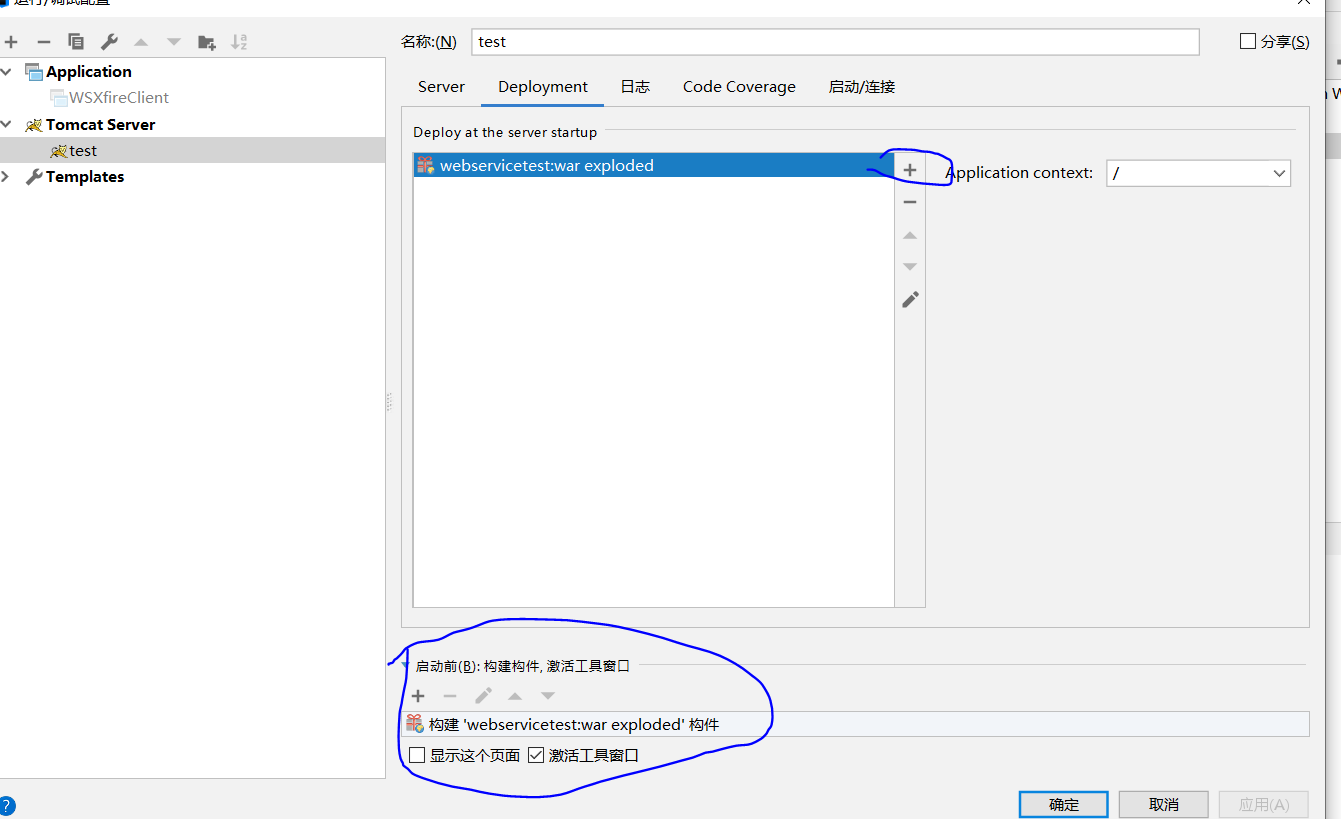1341x819 pixels.
Task: Switch to the Server tab
Action: 441,87
